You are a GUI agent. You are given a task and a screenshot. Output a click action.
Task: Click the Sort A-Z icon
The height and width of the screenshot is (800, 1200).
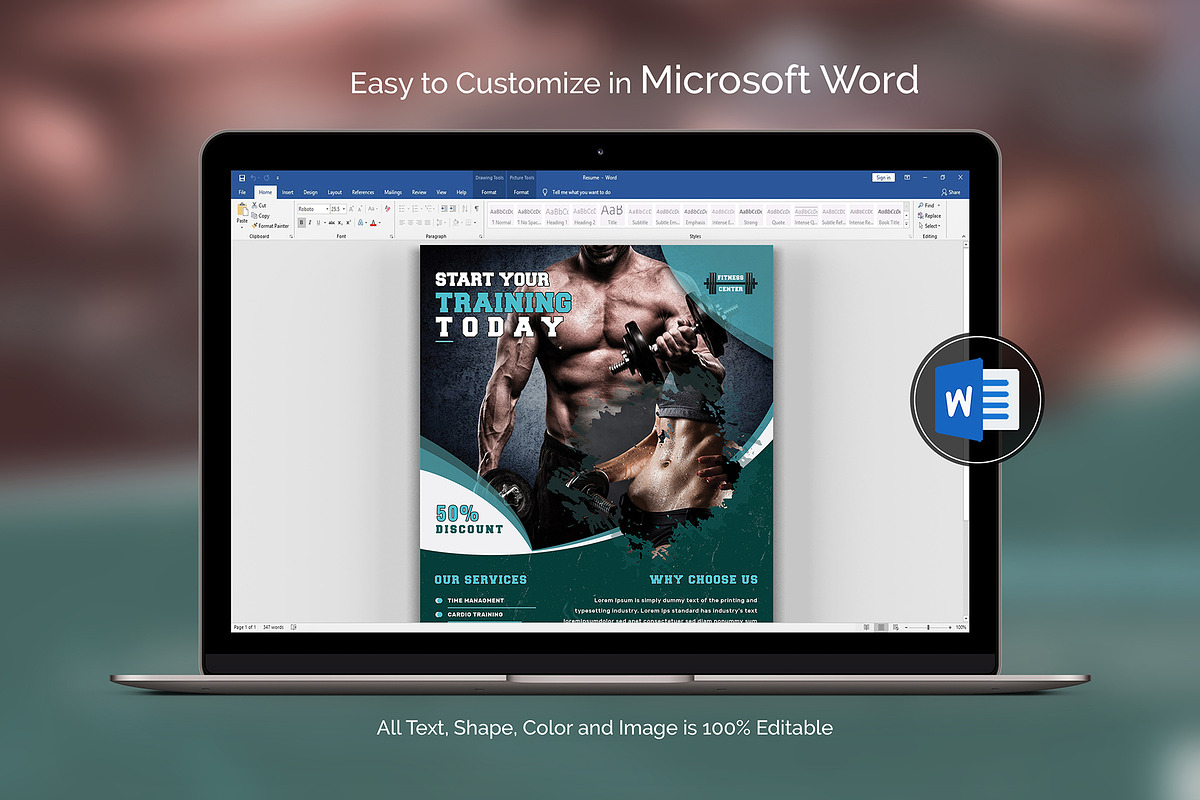(464, 209)
